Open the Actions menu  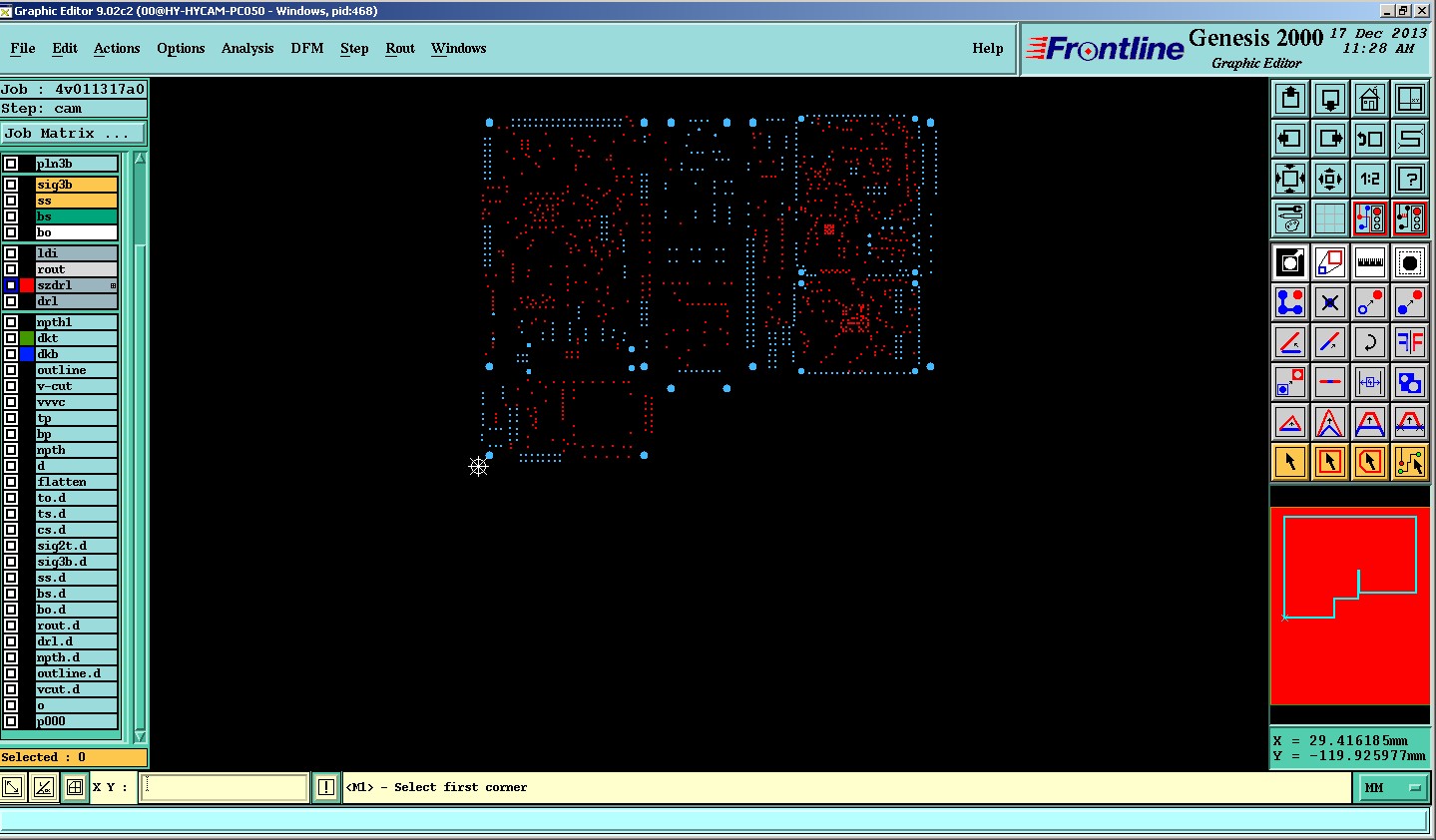coord(117,48)
